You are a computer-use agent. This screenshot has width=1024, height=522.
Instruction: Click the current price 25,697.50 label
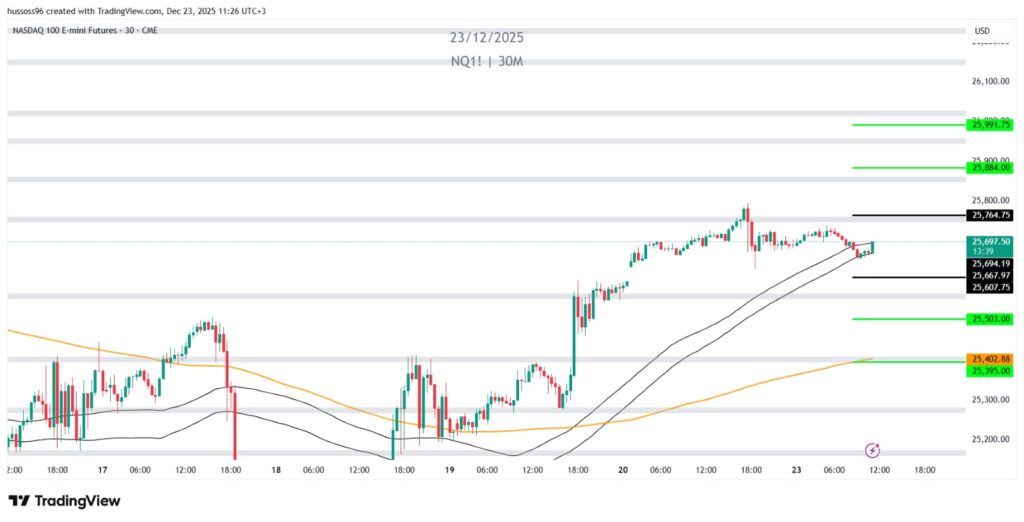point(990,241)
